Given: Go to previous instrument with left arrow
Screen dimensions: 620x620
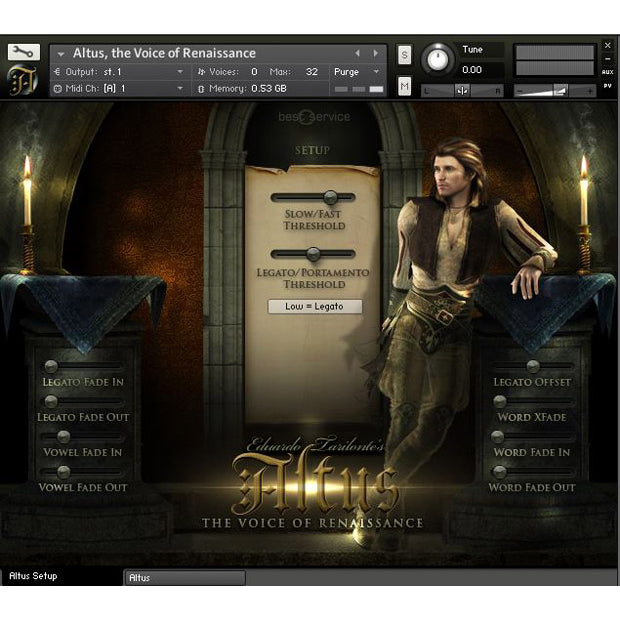Looking at the screenshot, I should [358, 53].
